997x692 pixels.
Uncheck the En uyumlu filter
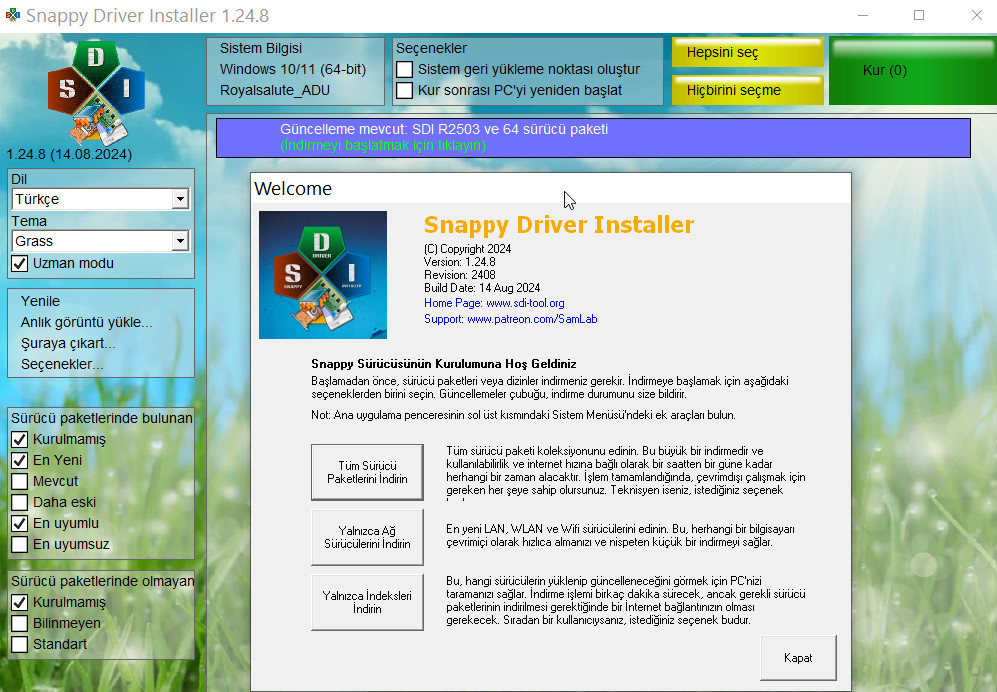coord(20,523)
